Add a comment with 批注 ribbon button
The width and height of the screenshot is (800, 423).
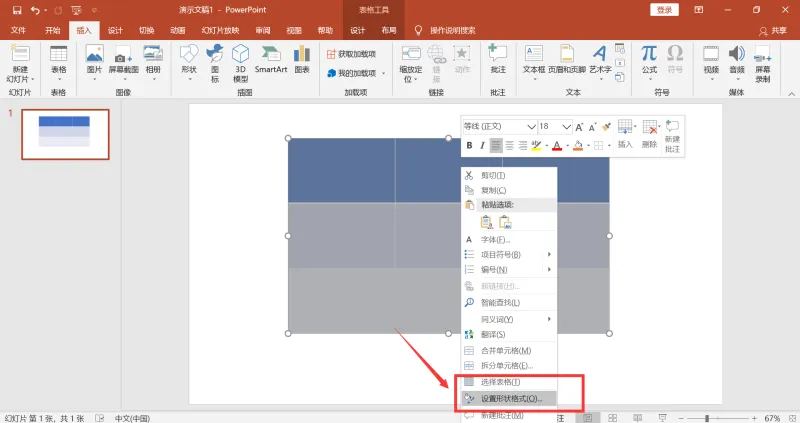pyautogui.click(x=498, y=60)
